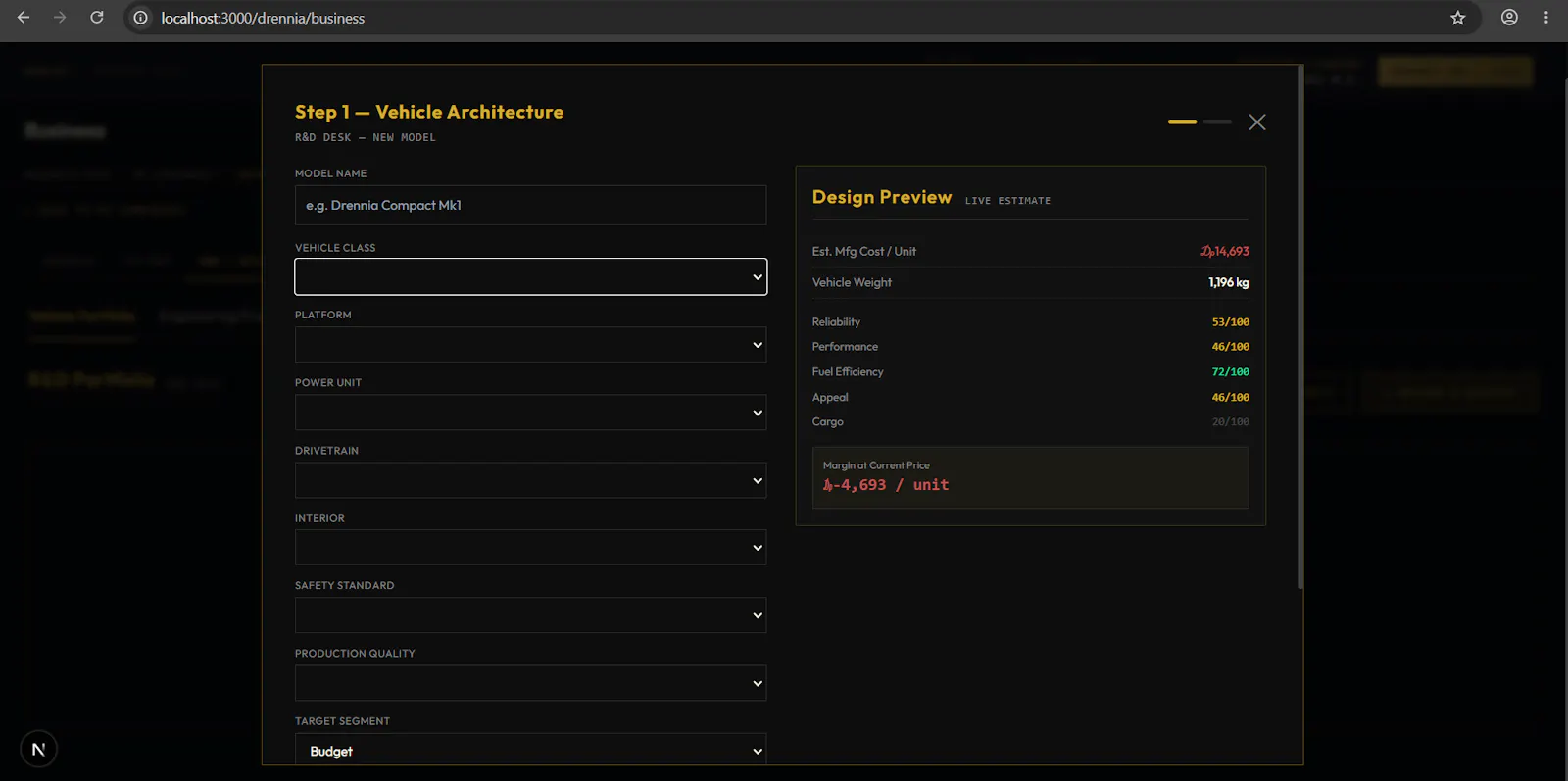Open browser three-dot menu

pyautogui.click(x=1546, y=18)
